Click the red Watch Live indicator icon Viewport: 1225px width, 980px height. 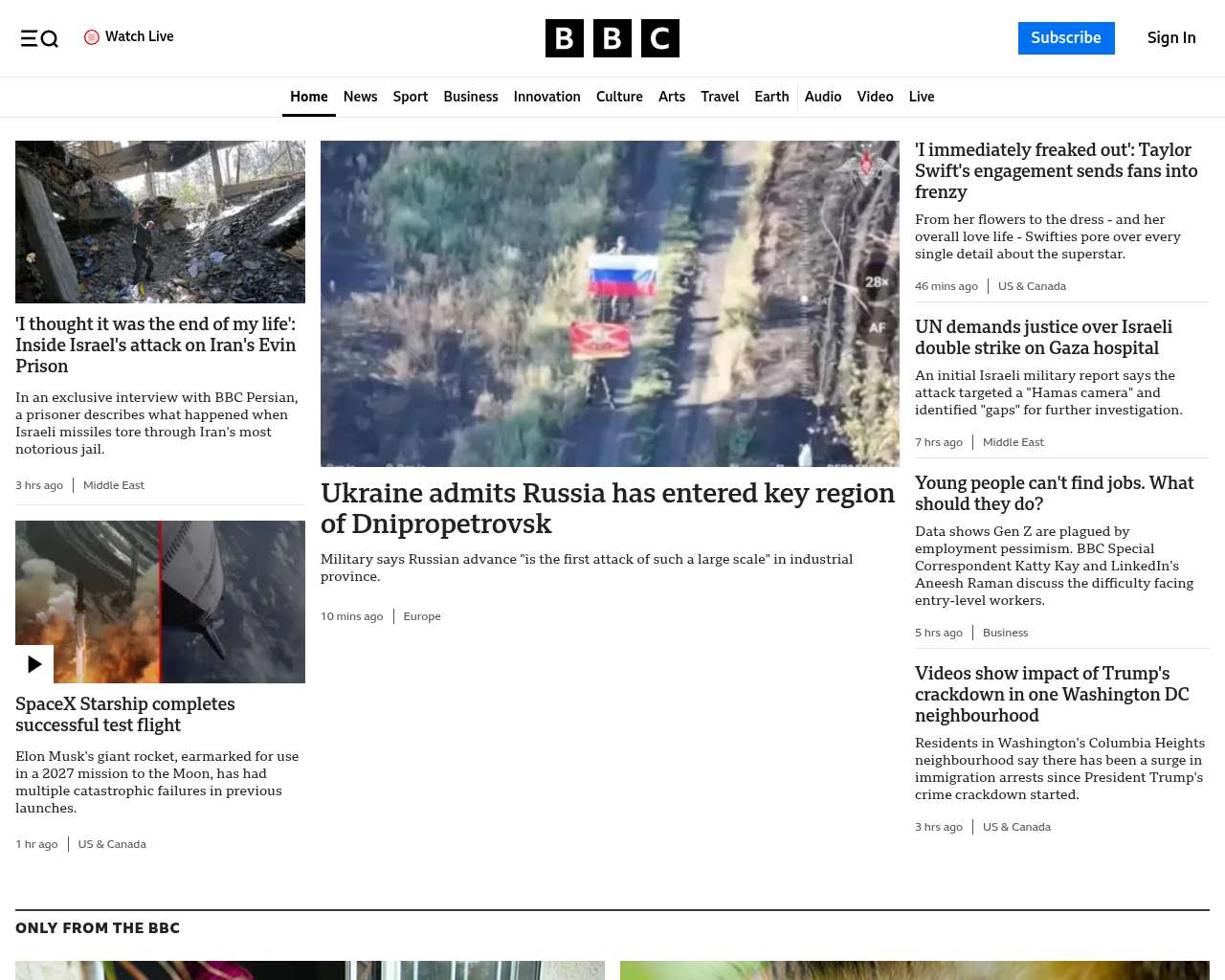click(92, 37)
